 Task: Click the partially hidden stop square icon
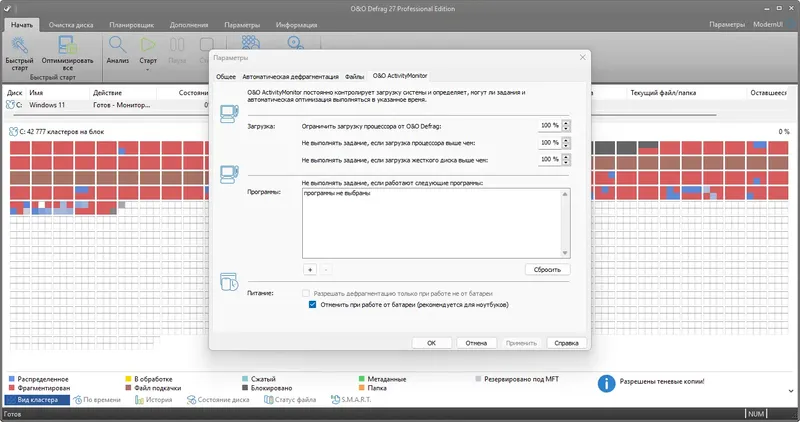pos(206,45)
